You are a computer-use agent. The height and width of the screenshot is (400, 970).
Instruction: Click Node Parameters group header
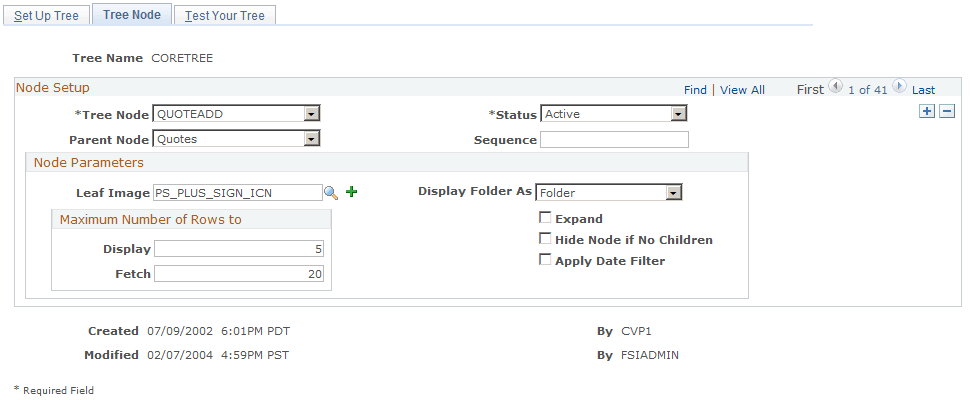(x=88, y=163)
